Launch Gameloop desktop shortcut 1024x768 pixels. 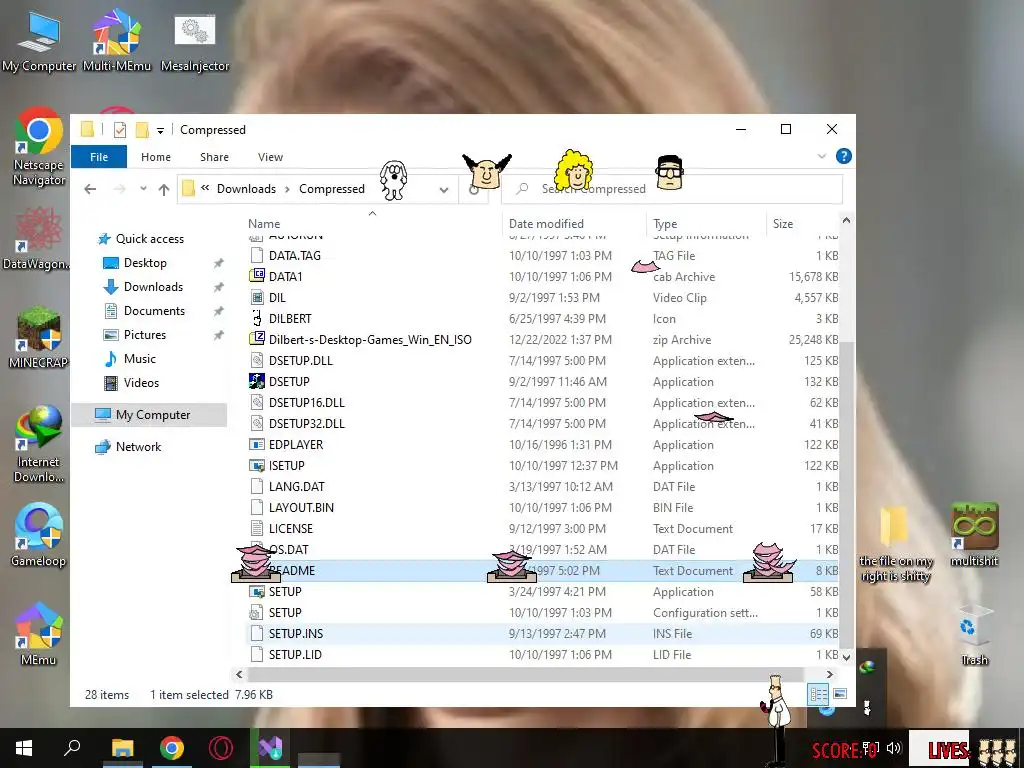click(39, 536)
